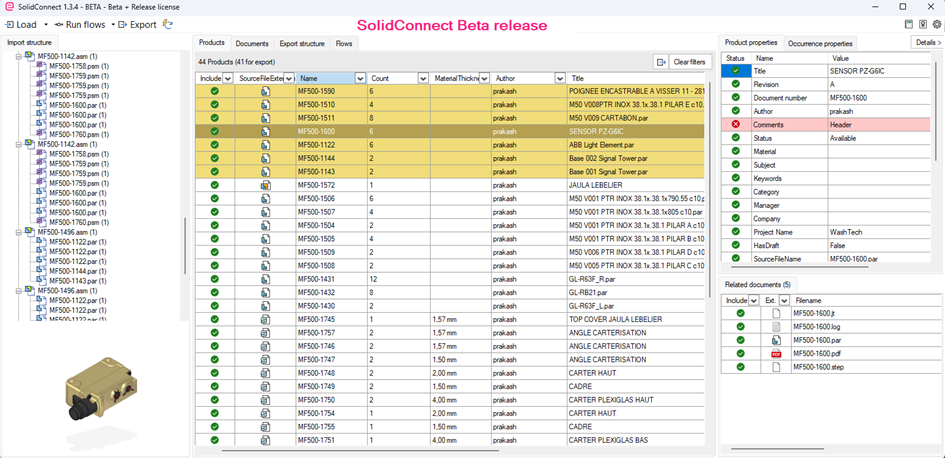
Task: Collapse the first MF500-1142.asm tree node
Action: pos(19,56)
